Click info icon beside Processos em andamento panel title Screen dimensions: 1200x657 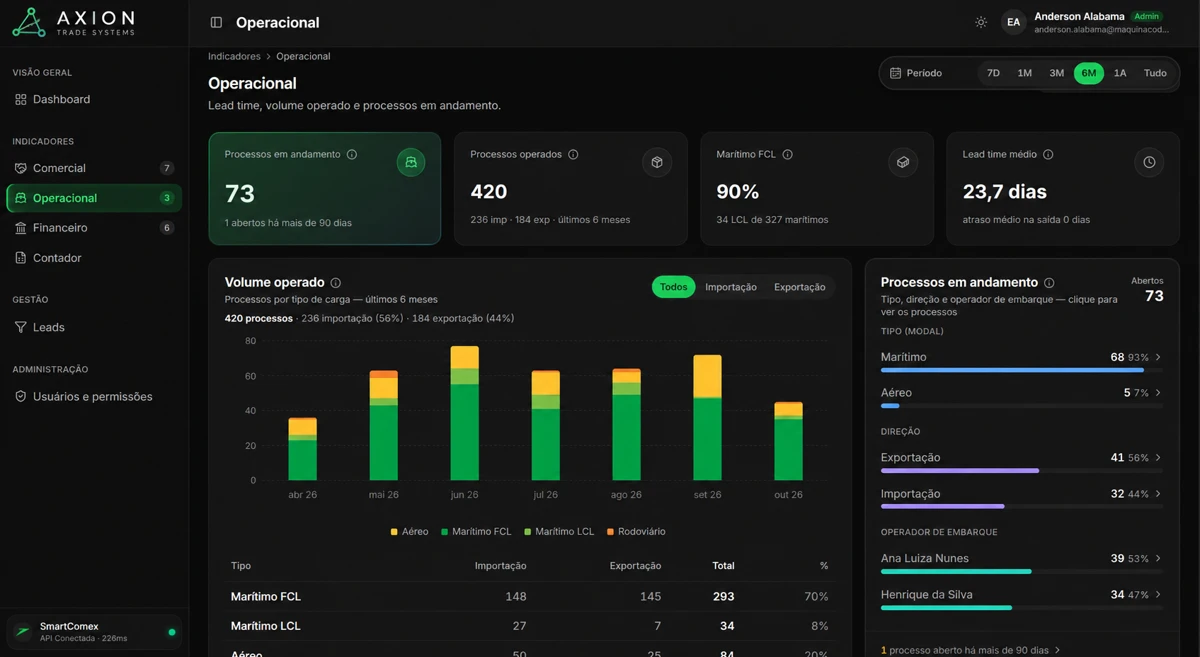point(1049,283)
